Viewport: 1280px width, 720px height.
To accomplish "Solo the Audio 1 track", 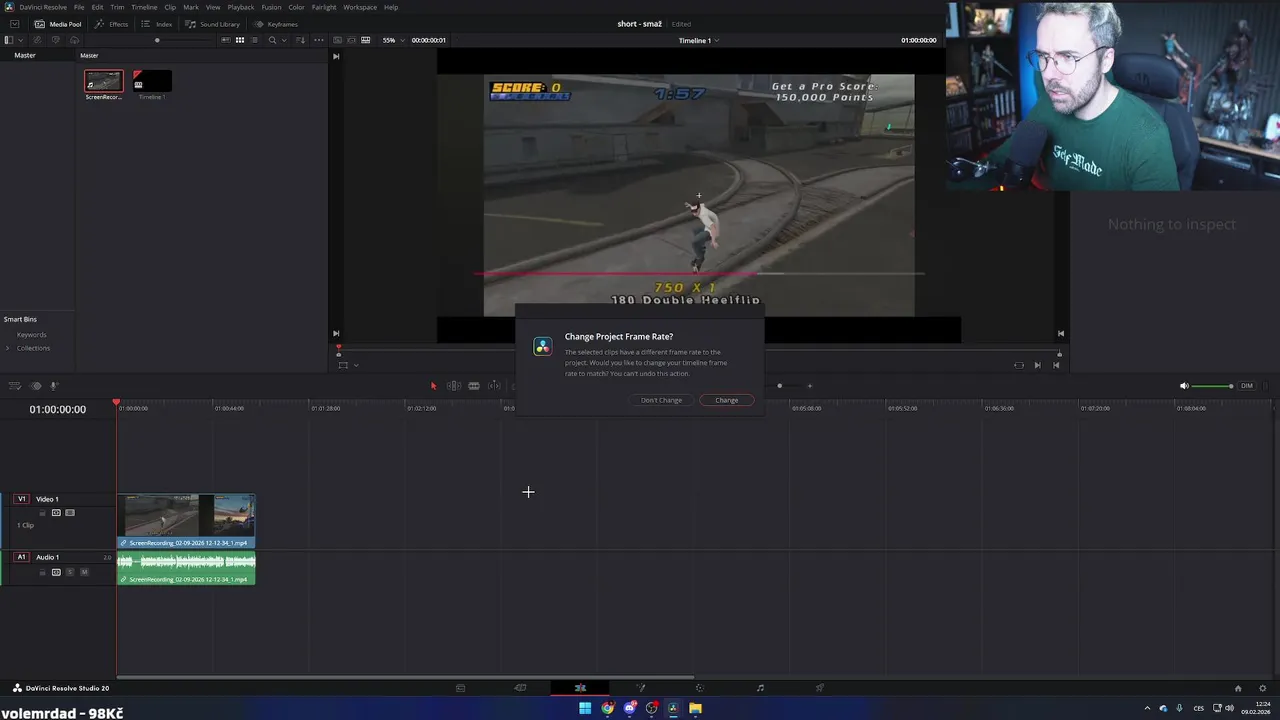I will tap(70, 572).
